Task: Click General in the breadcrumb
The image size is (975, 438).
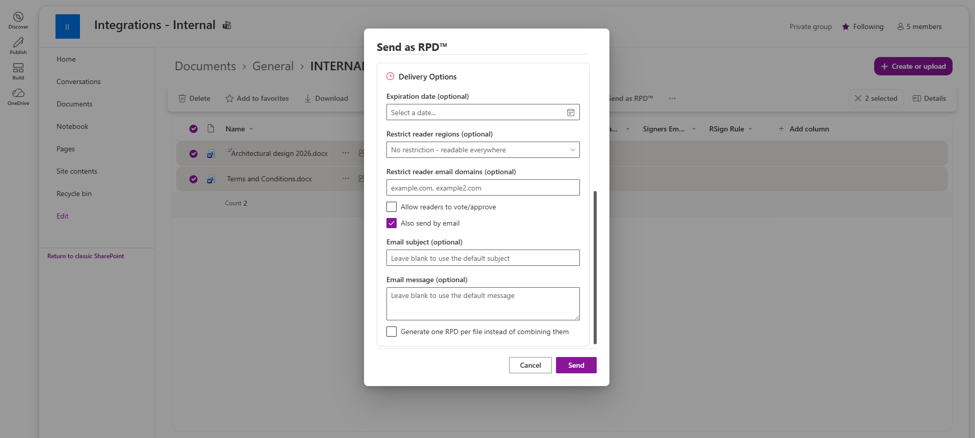Action: click(x=273, y=66)
